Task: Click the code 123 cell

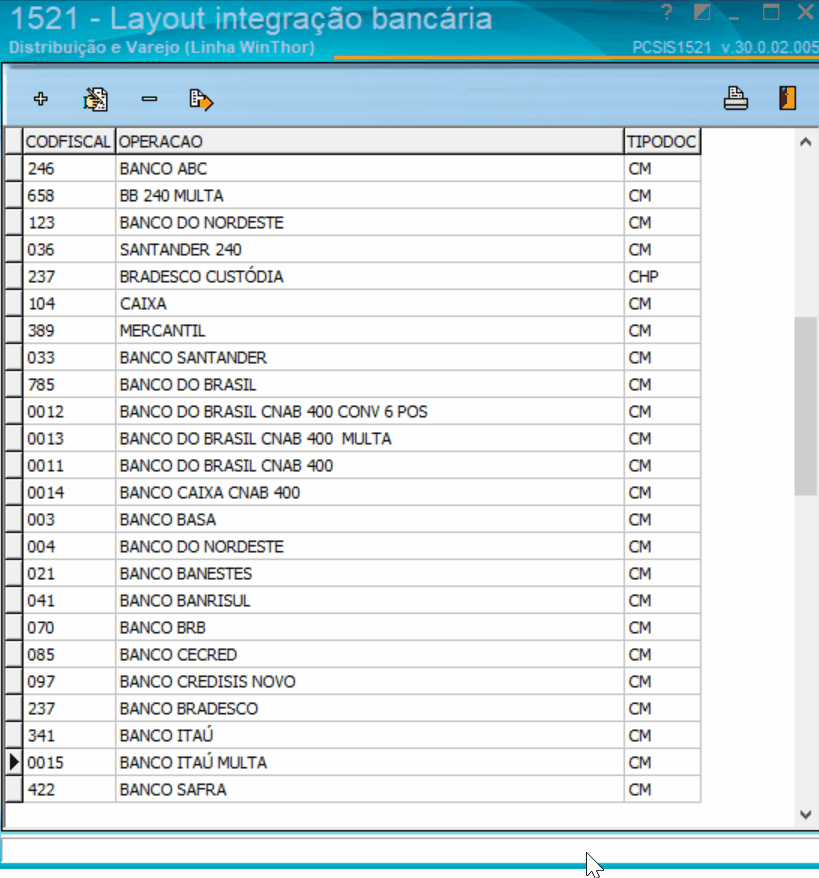Action: 69,222
